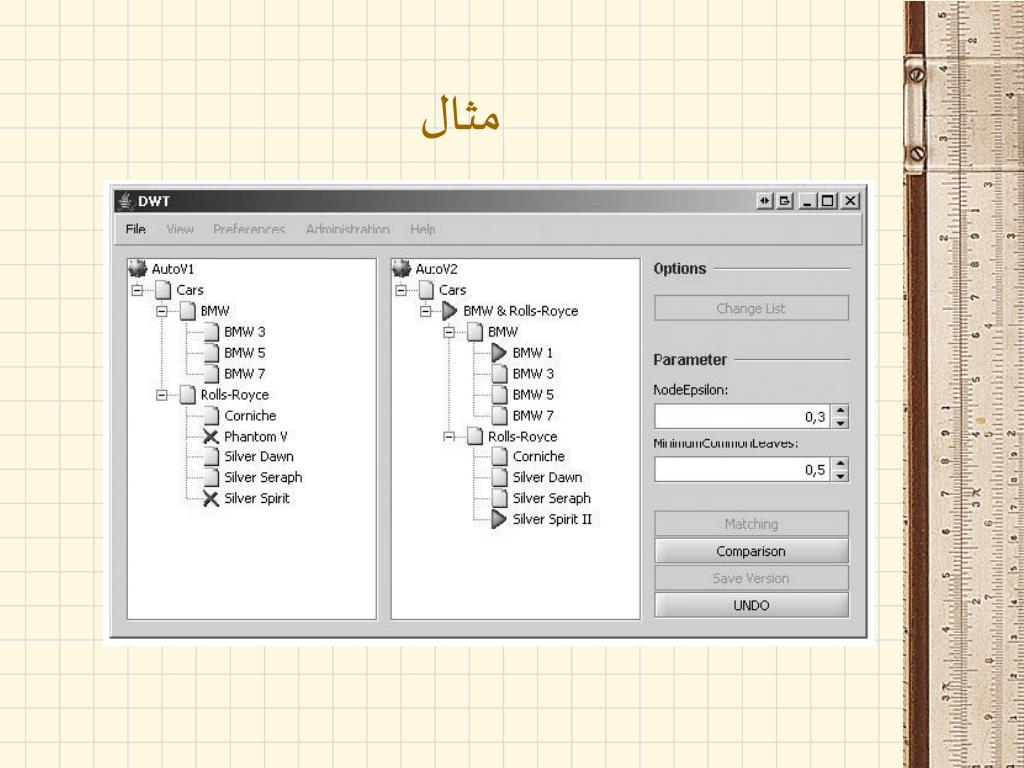Collapse the Rolls-Royce node in AutoV2 tree
This screenshot has height=768, width=1024.
(449, 436)
